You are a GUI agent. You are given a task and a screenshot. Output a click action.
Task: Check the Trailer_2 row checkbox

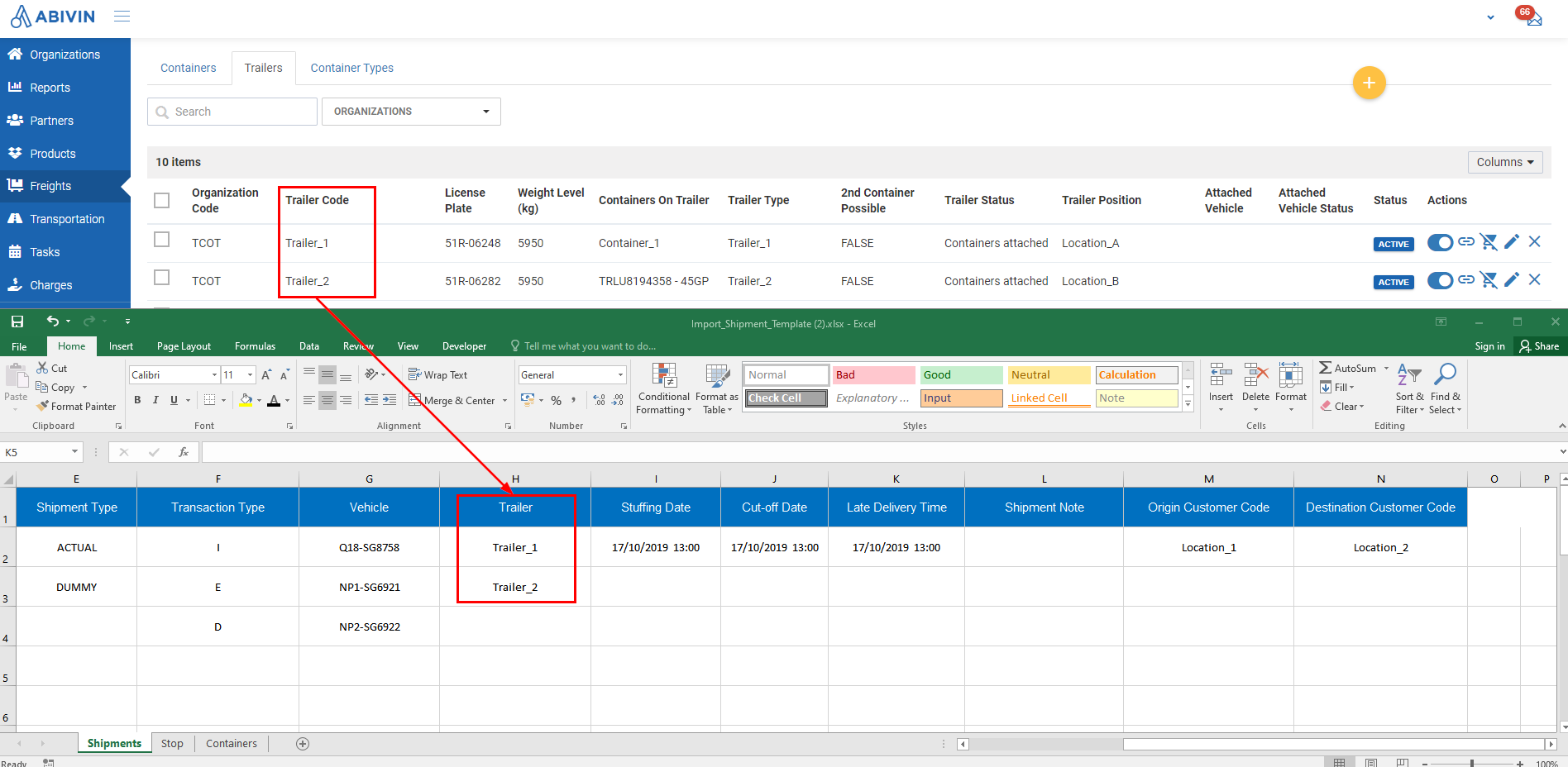point(162,278)
